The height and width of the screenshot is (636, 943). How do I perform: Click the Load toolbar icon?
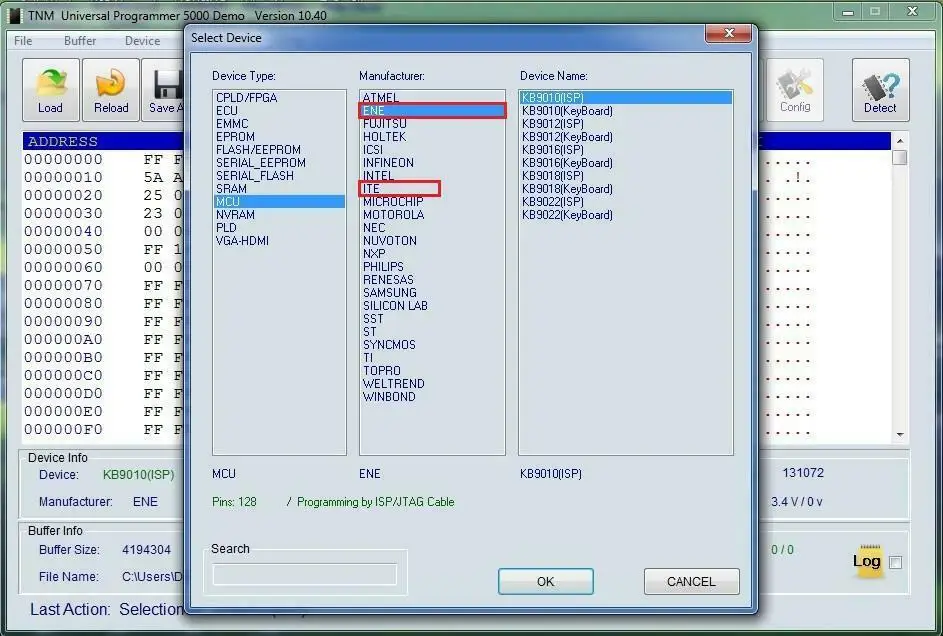pyautogui.click(x=51, y=90)
